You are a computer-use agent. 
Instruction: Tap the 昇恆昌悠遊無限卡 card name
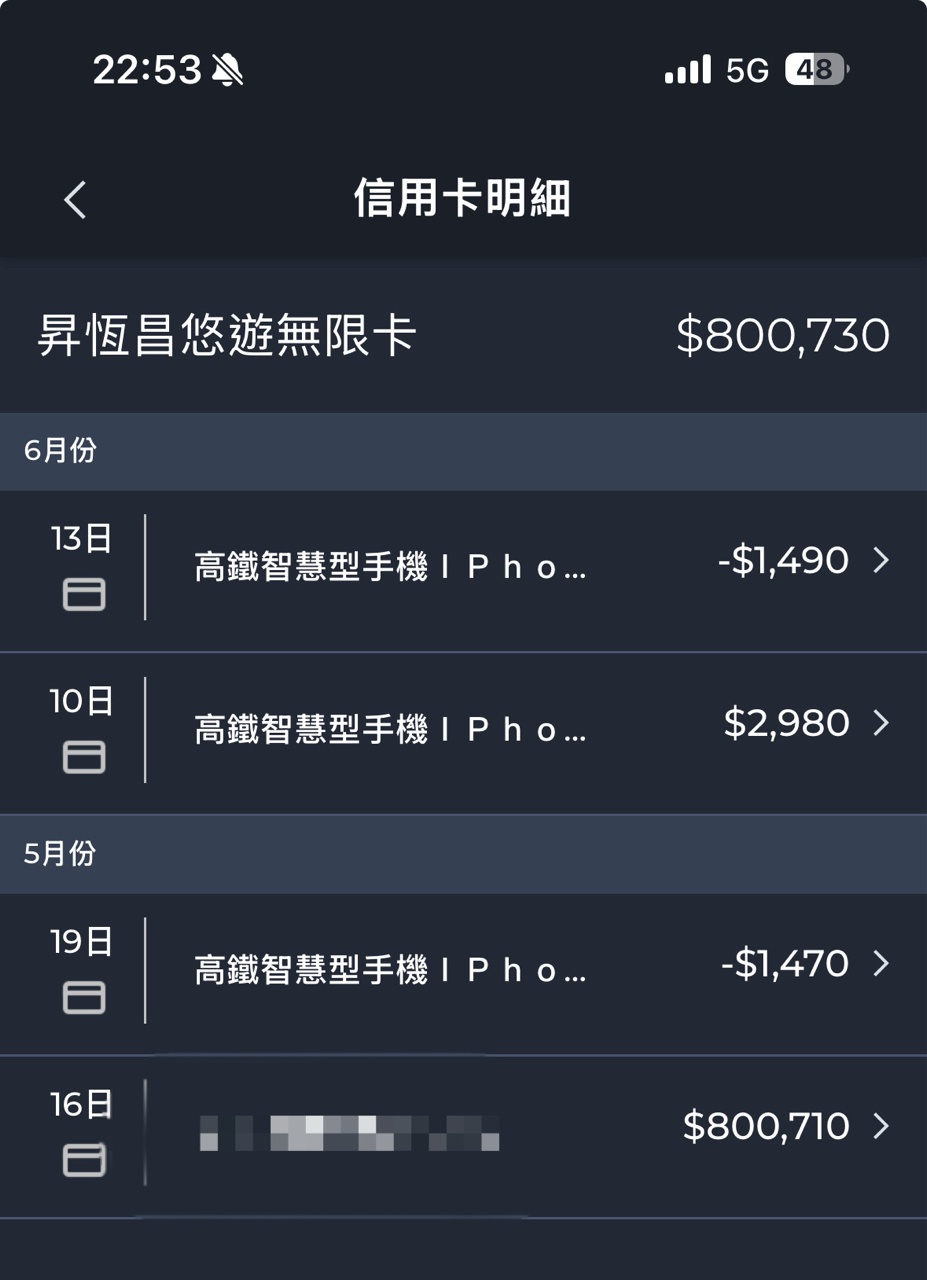pos(227,336)
